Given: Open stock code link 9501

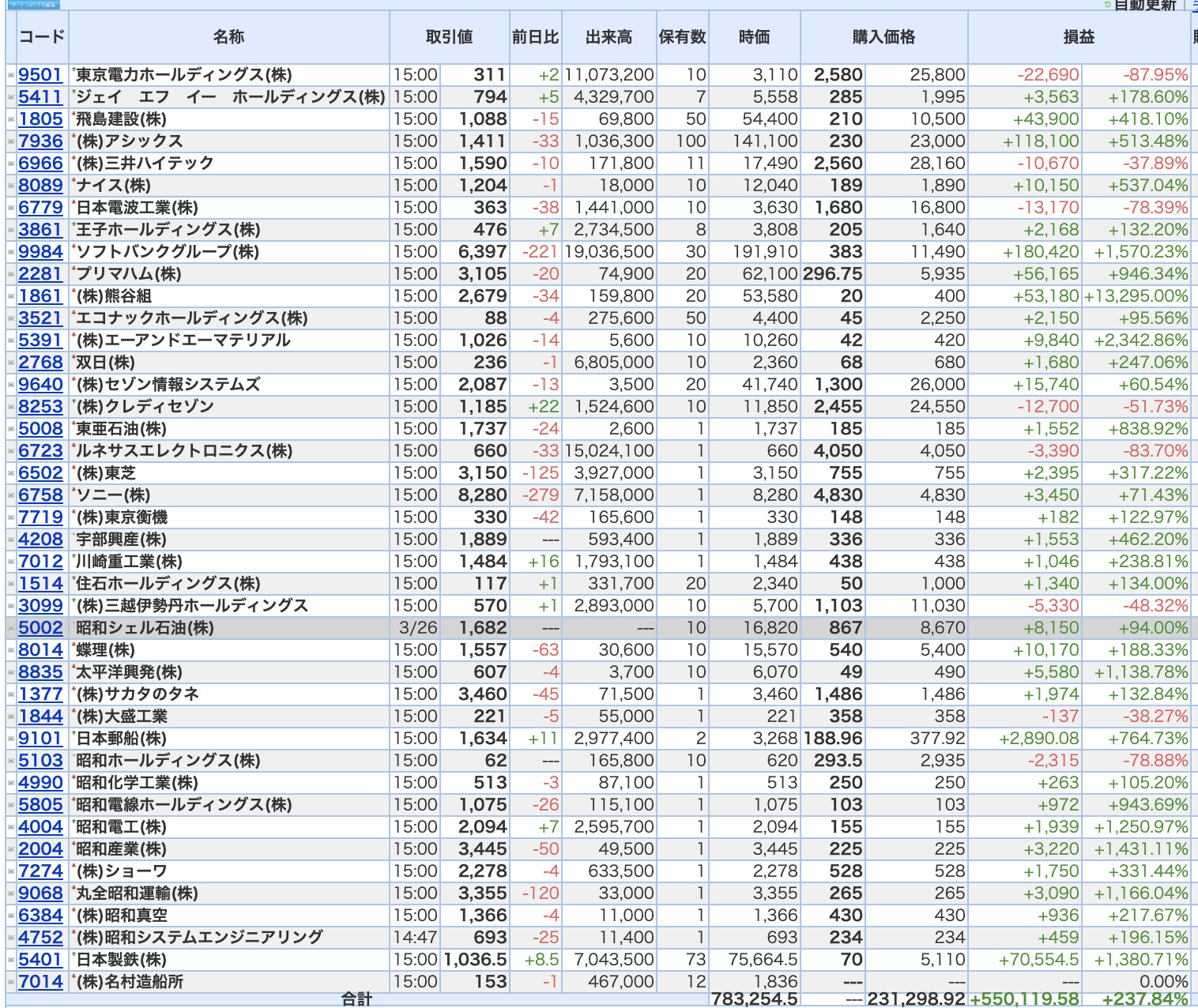Looking at the screenshot, I should pyautogui.click(x=40, y=75).
